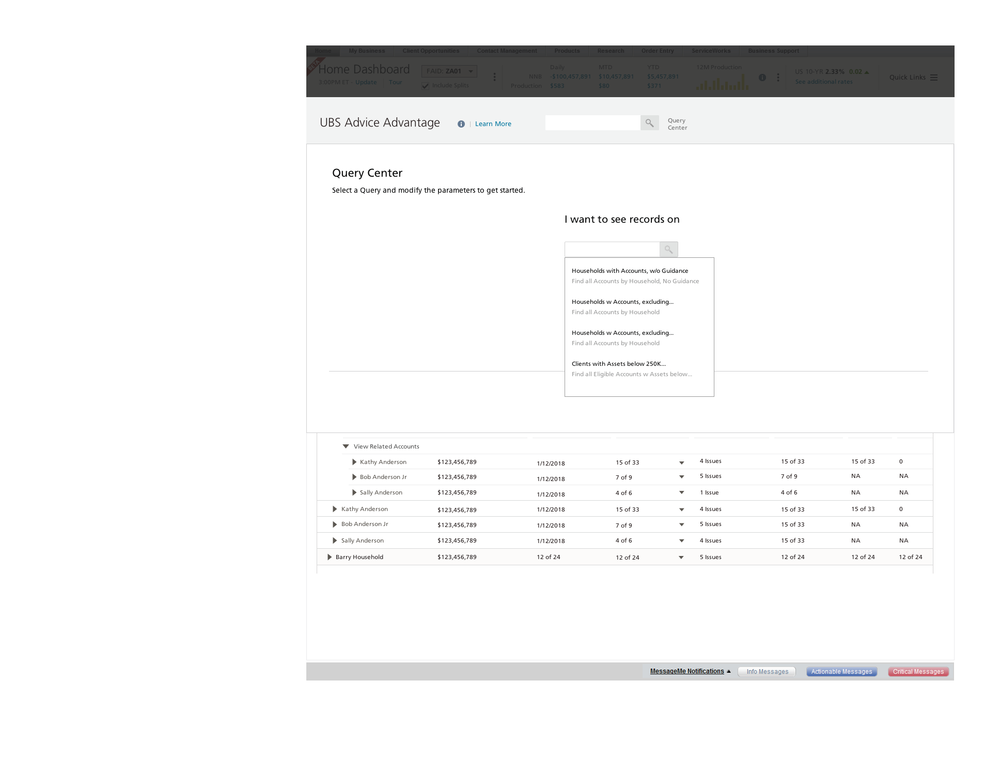Image resolution: width=1000 pixels, height=773 pixels.
Task: Click the info icon beside UBS Advice Advantage
Action: (x=461, y=124)
